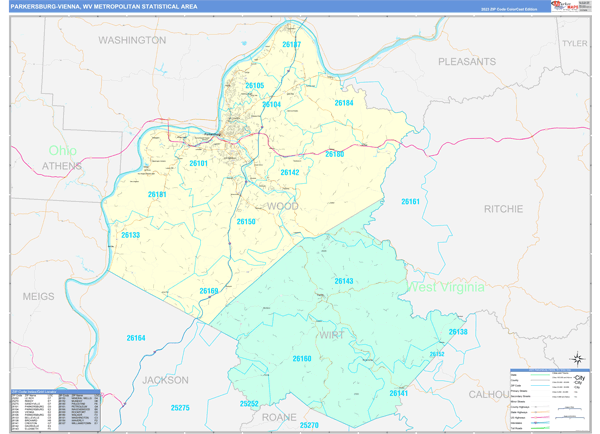Select ZIP code 26187 at the top
Screen dimensions: 600x434
[291, 46]
